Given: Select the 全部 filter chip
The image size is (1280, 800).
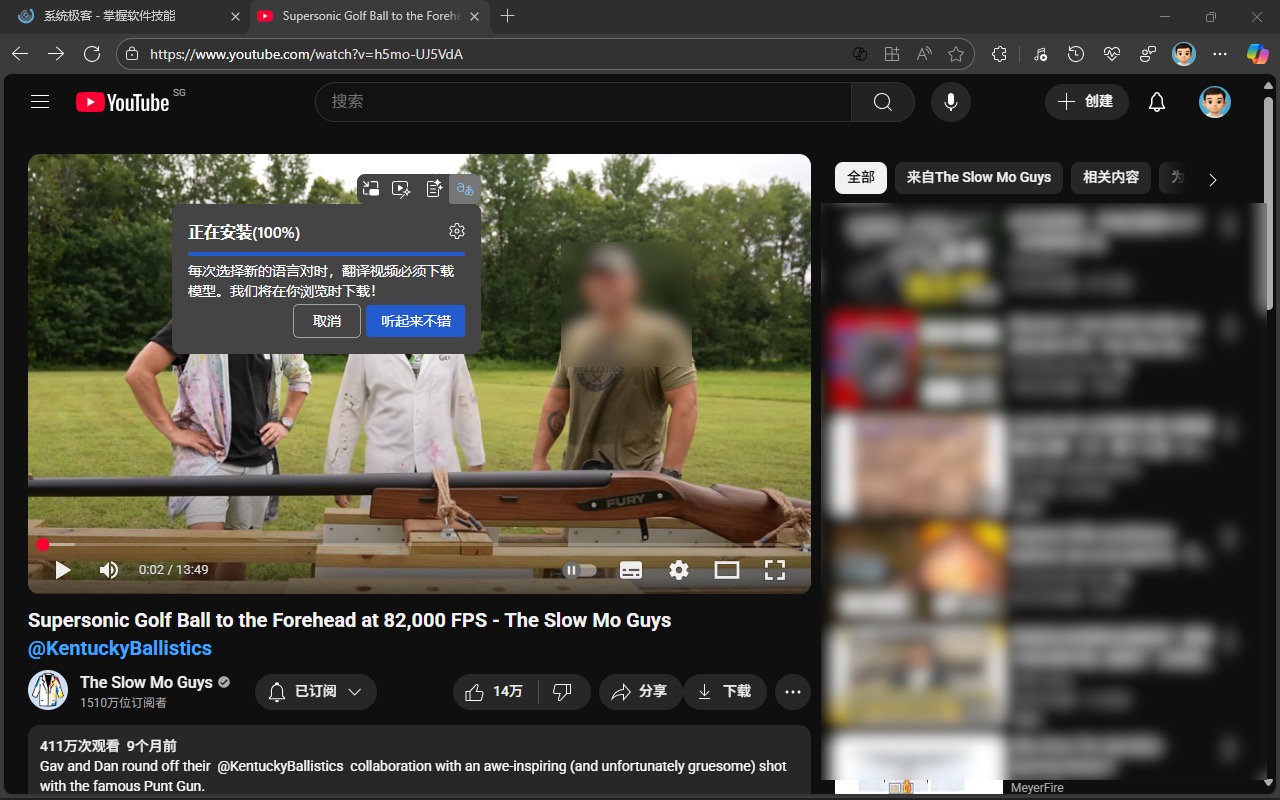Looking at the screenshot, I should [861, 177].
